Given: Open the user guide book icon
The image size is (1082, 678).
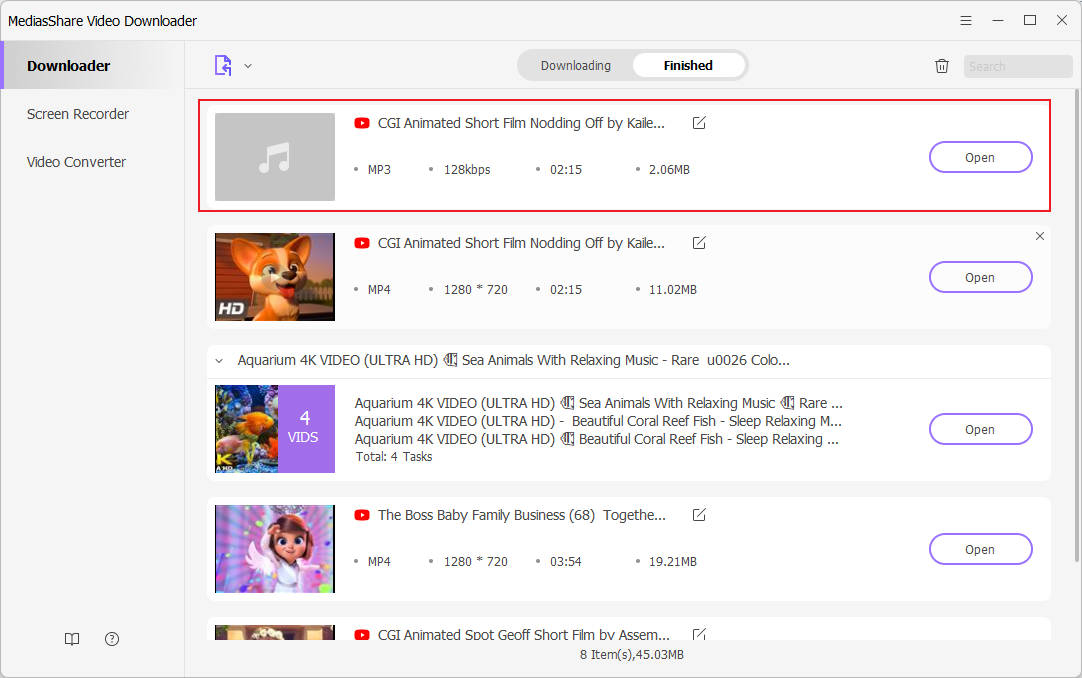Looking at the screenshot, I should (71, 638).
